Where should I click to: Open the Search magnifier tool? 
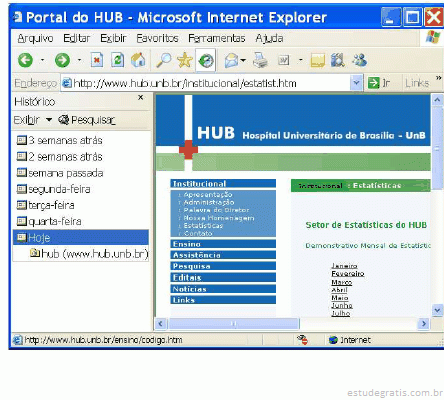click(164, 60)
